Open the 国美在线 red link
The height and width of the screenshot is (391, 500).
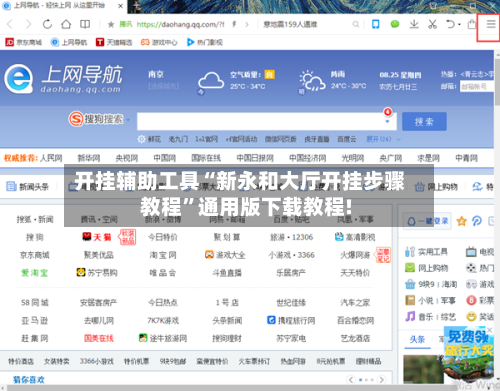tap(99, 338)
